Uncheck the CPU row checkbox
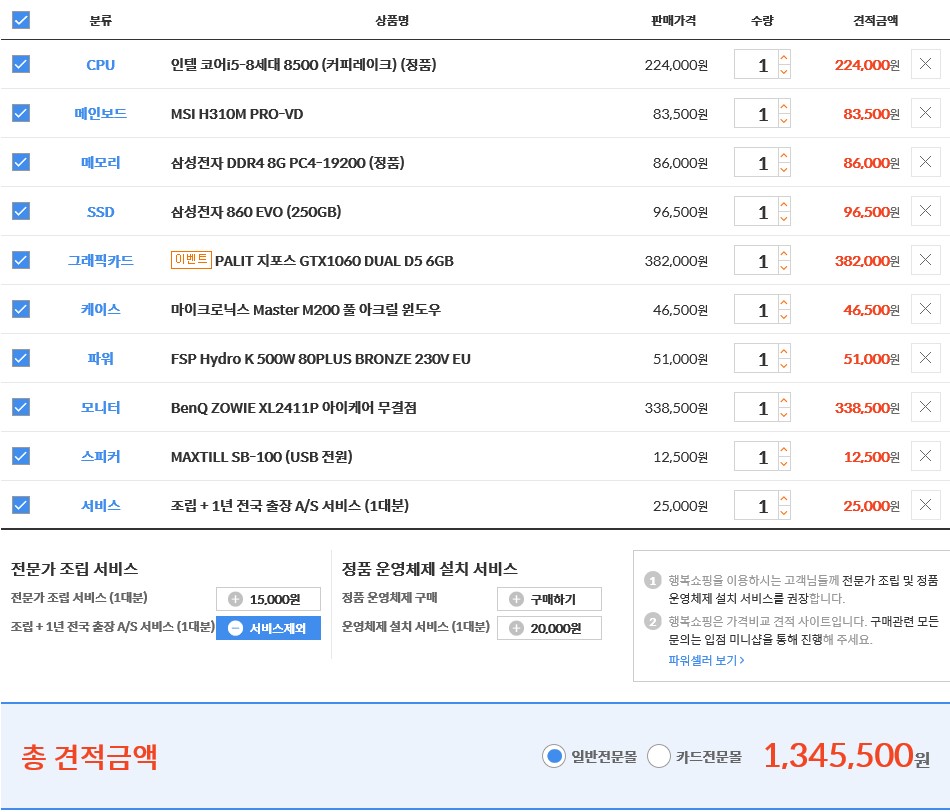The height and width of the screenshot is (812, 950). click(21, 64)
